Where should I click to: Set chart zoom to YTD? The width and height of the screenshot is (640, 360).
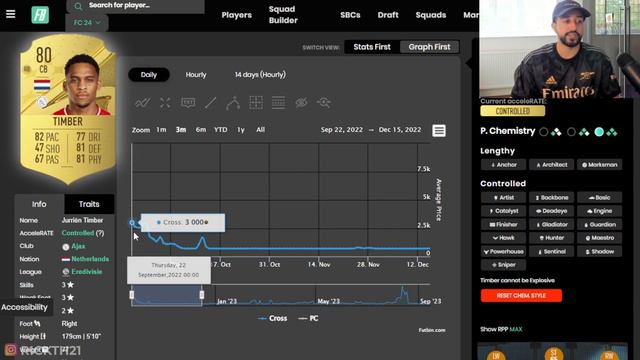click(221, 130)
